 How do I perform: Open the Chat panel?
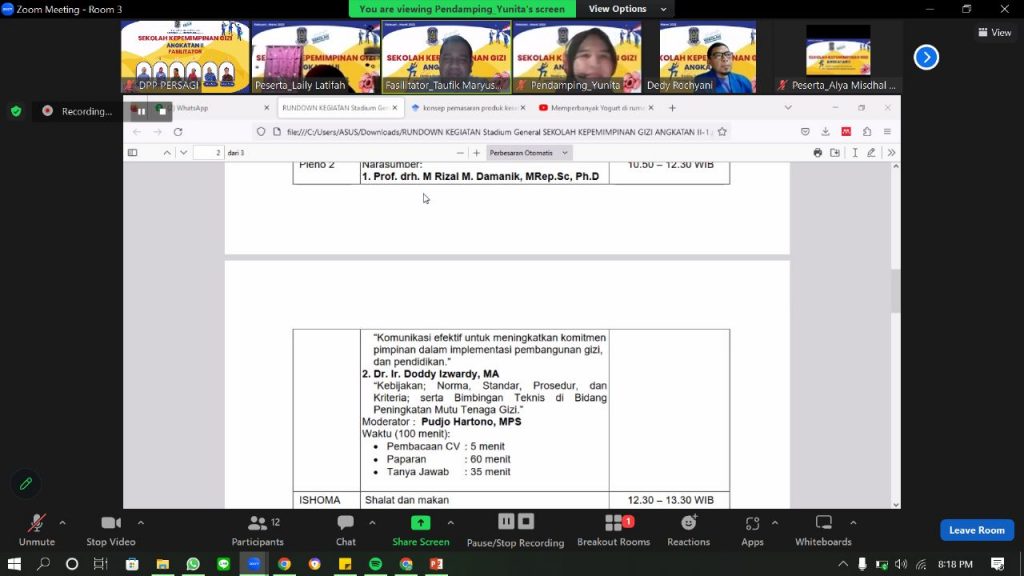pyautogui.click(x=345, y=529)
